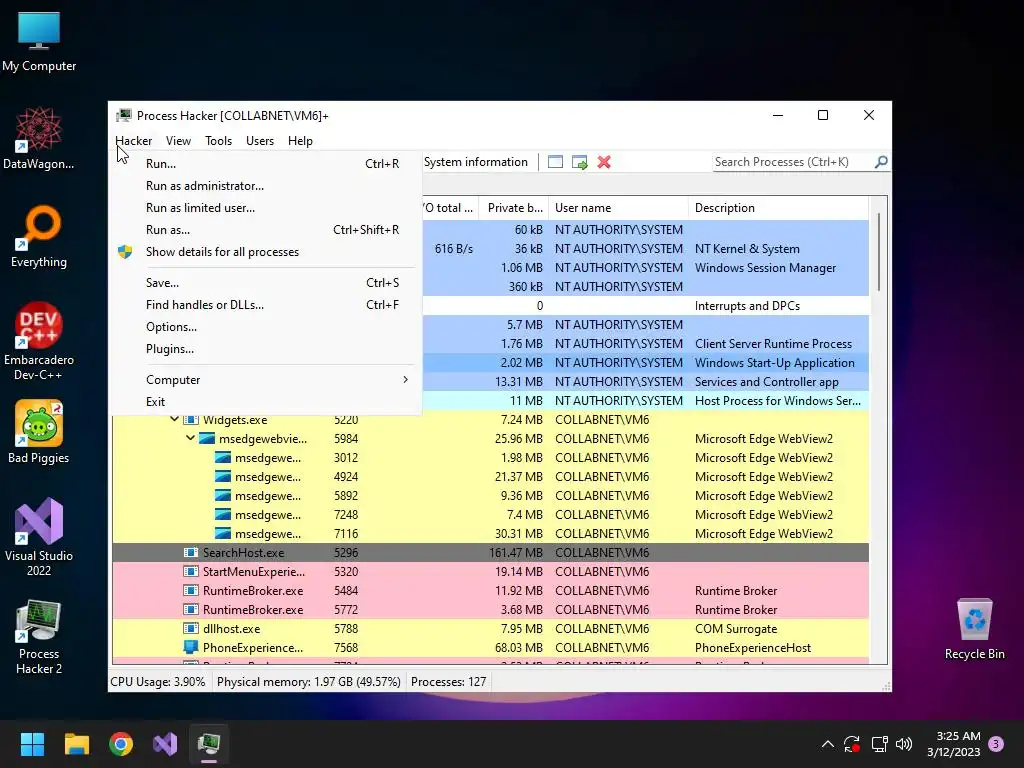Click the sync tray icon with red dot

pyautogui.click(x=852, y=744)
